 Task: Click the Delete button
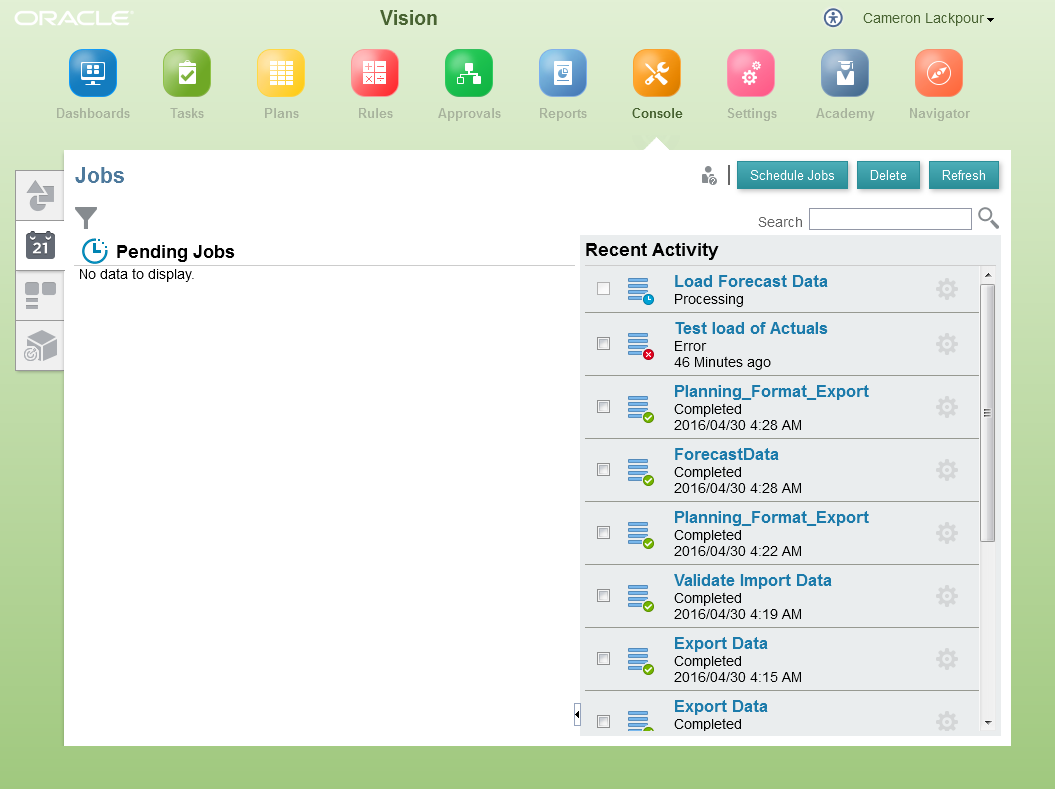pos(888,176)
